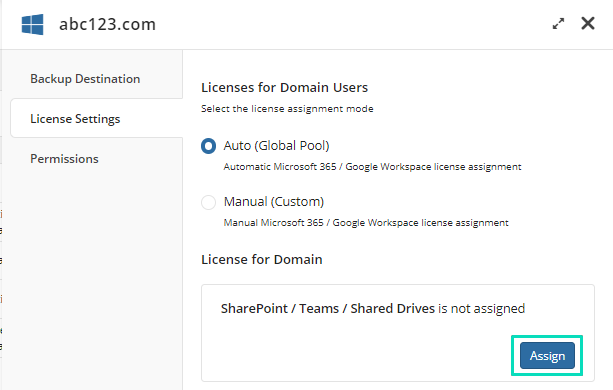Click 'Select the license assignment mode' text

point(287,109)
